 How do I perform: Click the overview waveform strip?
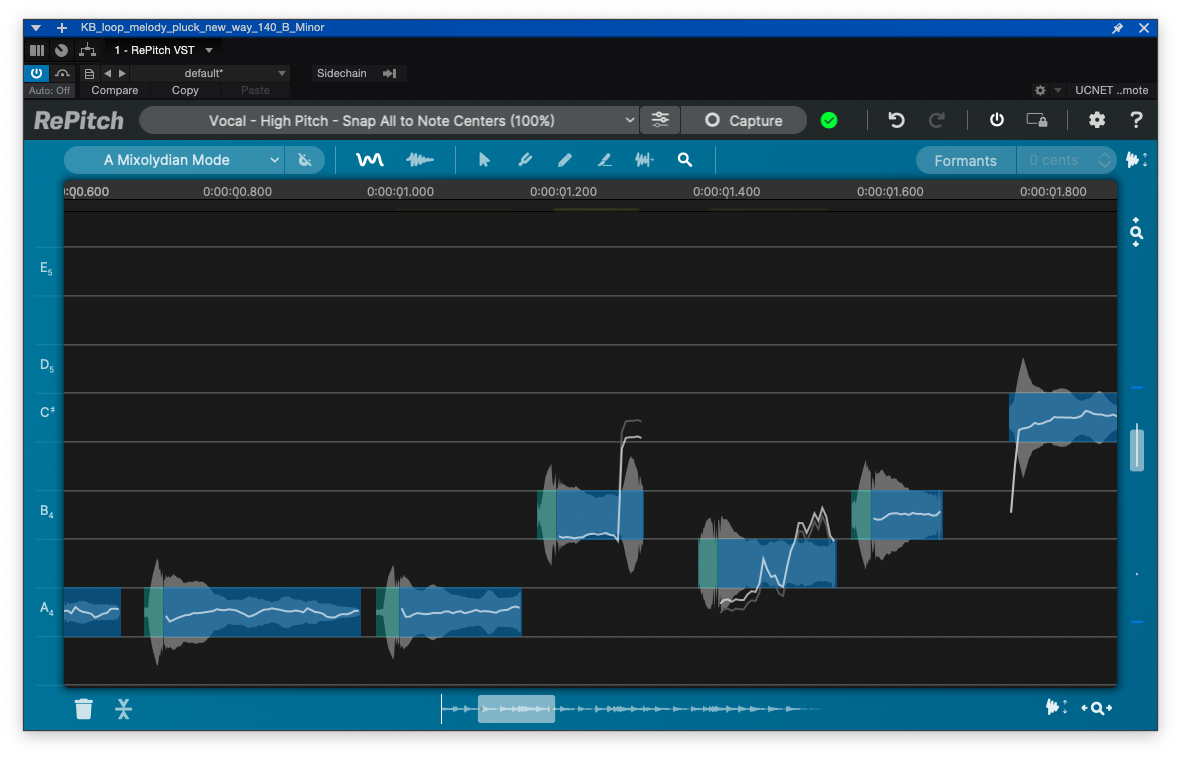[629, 709]
